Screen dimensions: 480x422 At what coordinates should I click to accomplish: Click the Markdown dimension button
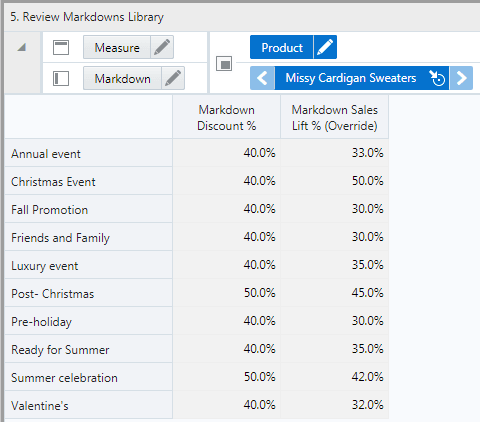click(122, 78)
